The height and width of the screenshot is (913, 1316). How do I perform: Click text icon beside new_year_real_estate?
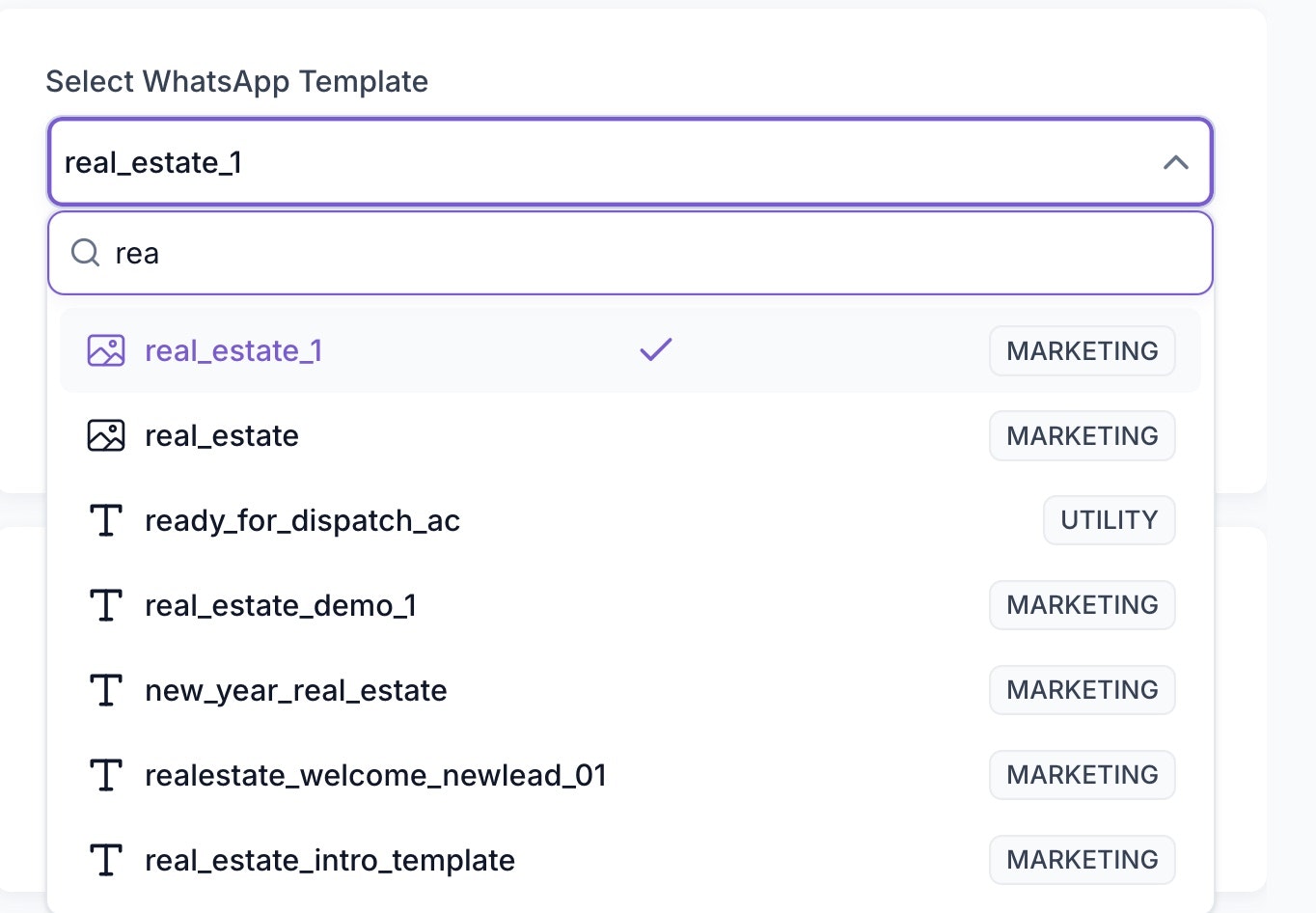106,690
